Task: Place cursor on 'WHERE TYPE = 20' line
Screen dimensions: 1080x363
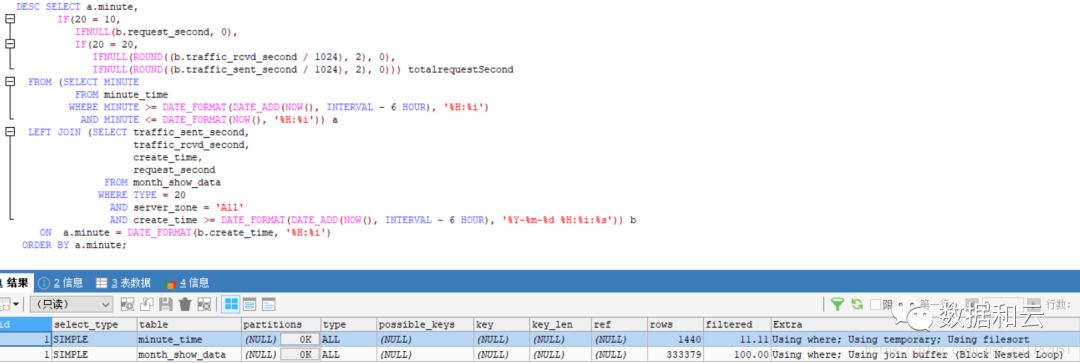Action: (141, 195)
